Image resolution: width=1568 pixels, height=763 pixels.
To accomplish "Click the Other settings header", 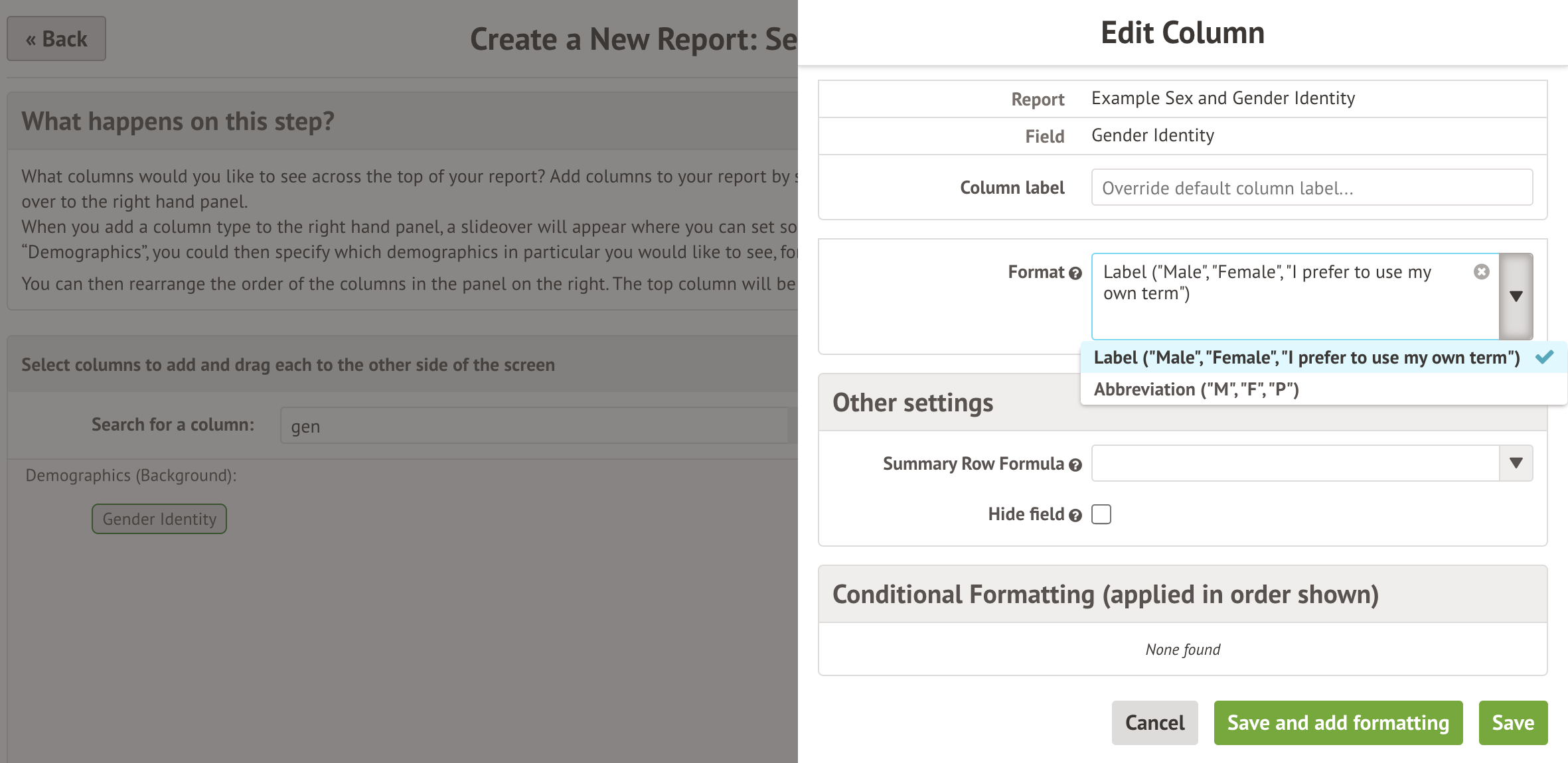I will pos(913,403).
